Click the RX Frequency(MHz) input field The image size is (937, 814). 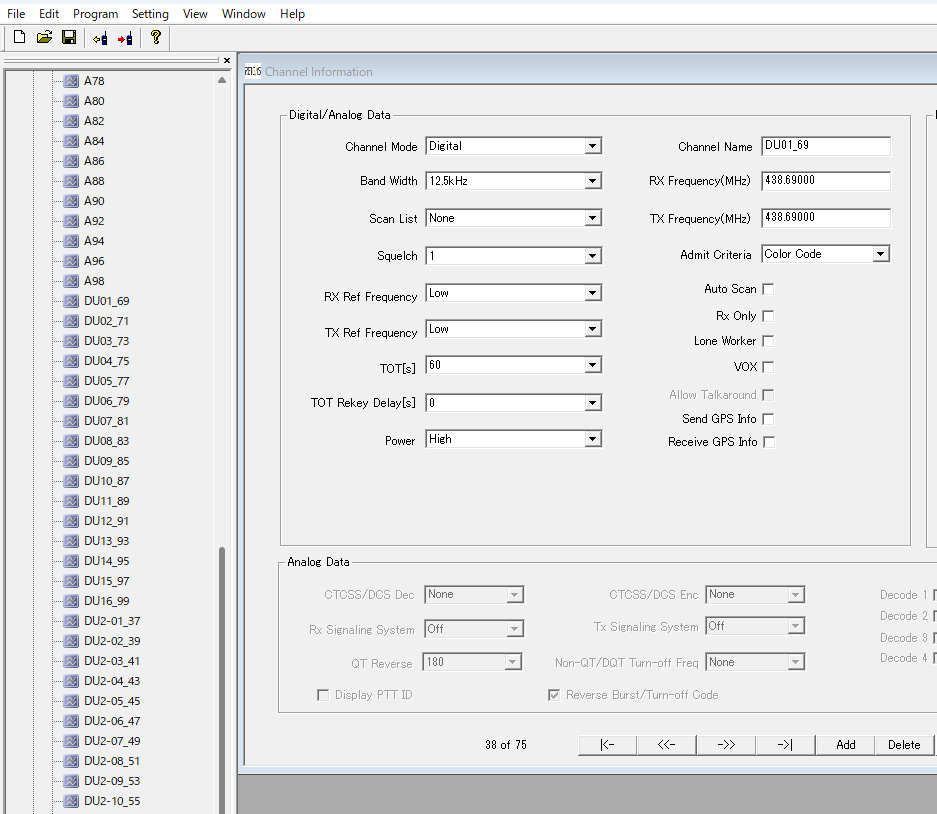[825, 181]
